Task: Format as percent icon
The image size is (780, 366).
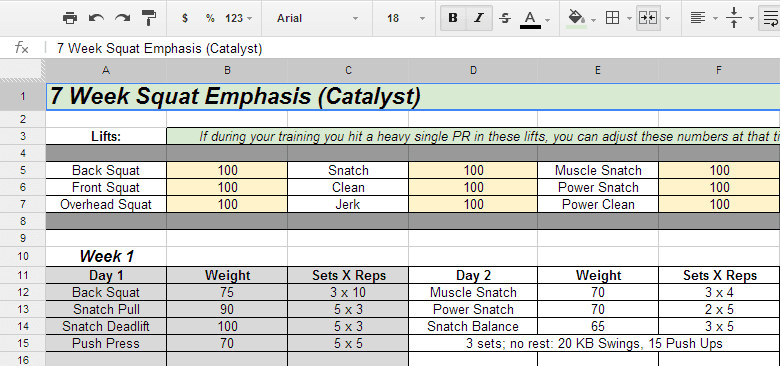Action: 210,18
